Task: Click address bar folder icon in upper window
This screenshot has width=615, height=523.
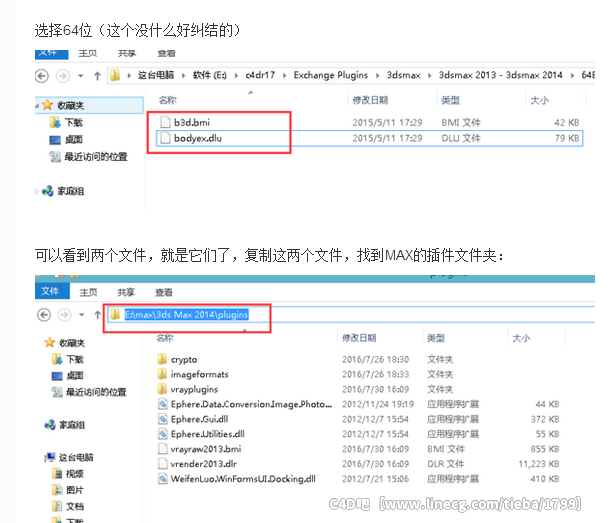Action: coord(115,75)
